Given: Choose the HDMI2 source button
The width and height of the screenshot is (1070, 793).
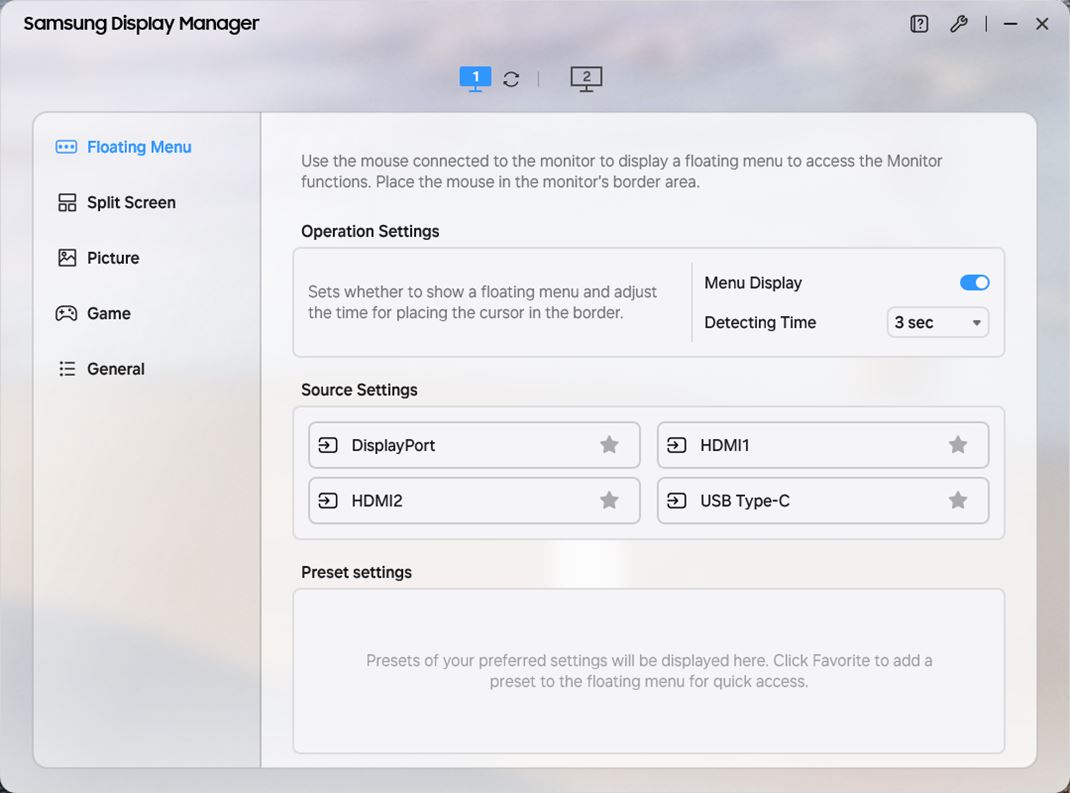Looking at the screenshot, I should pyautogui.click(x=474, y=500).
